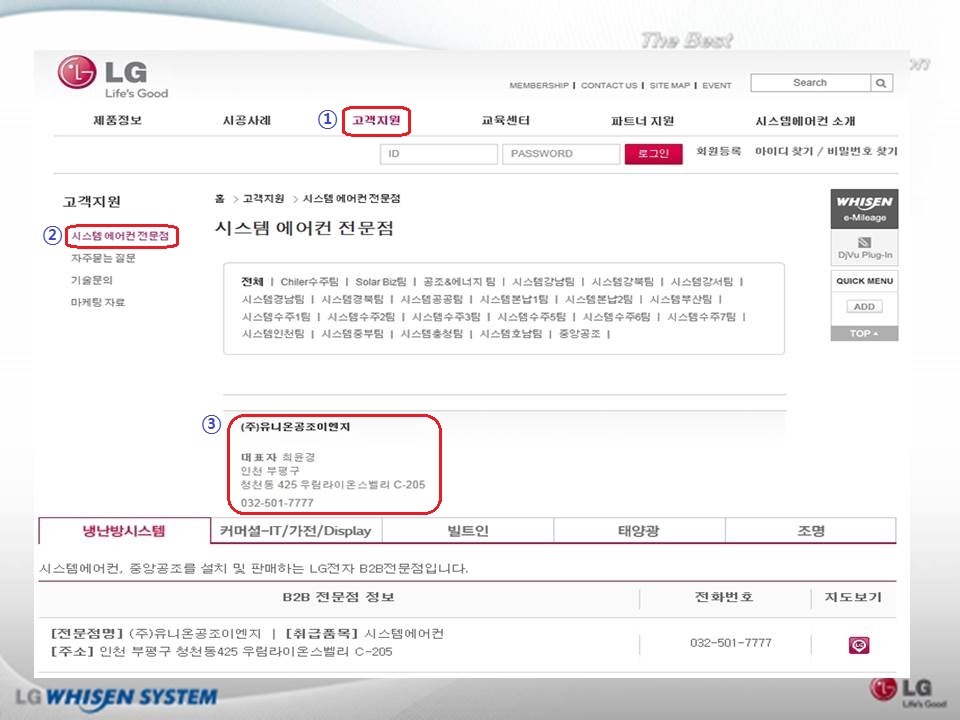Click phone number 032-501-7777 in table
Screen dimensions: 960x720
(730, 643)
